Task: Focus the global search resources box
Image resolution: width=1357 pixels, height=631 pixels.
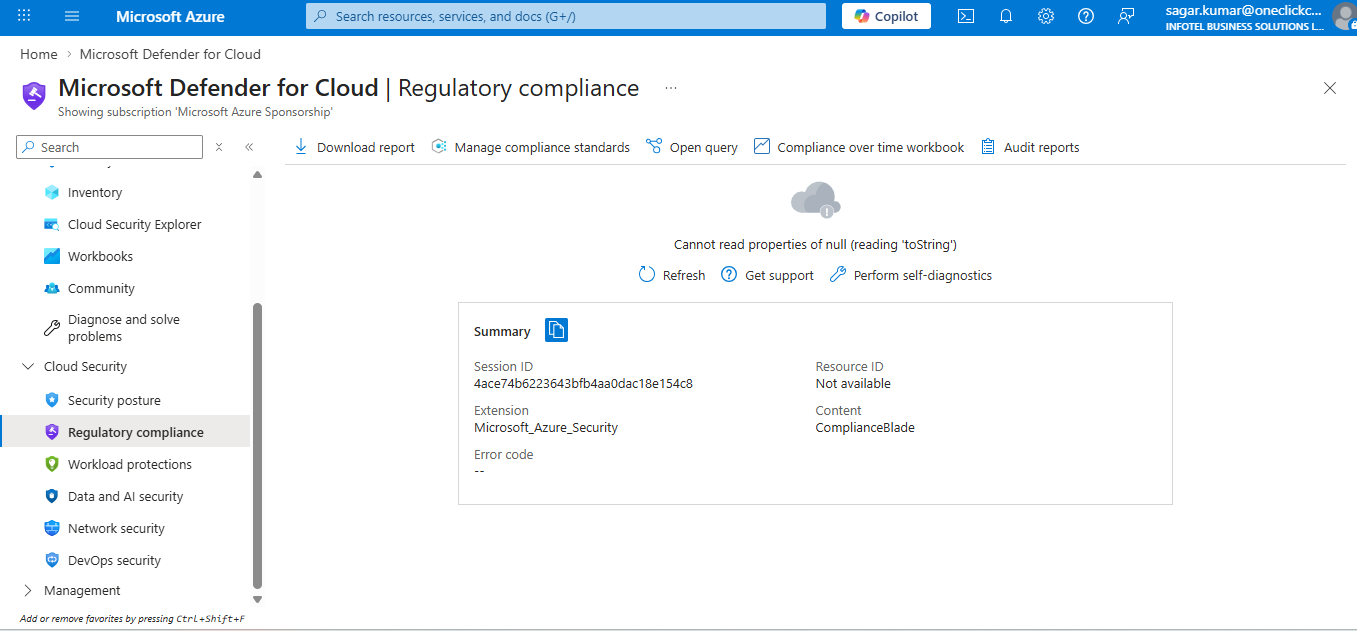Action: [566, 16]
